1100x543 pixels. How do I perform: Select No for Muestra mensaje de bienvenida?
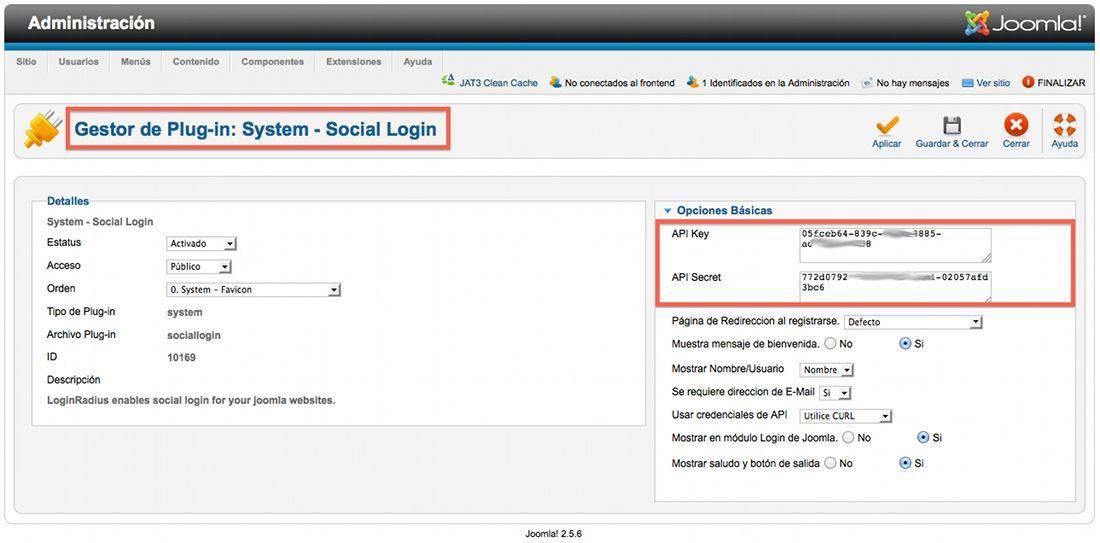(x=831, y=344)
